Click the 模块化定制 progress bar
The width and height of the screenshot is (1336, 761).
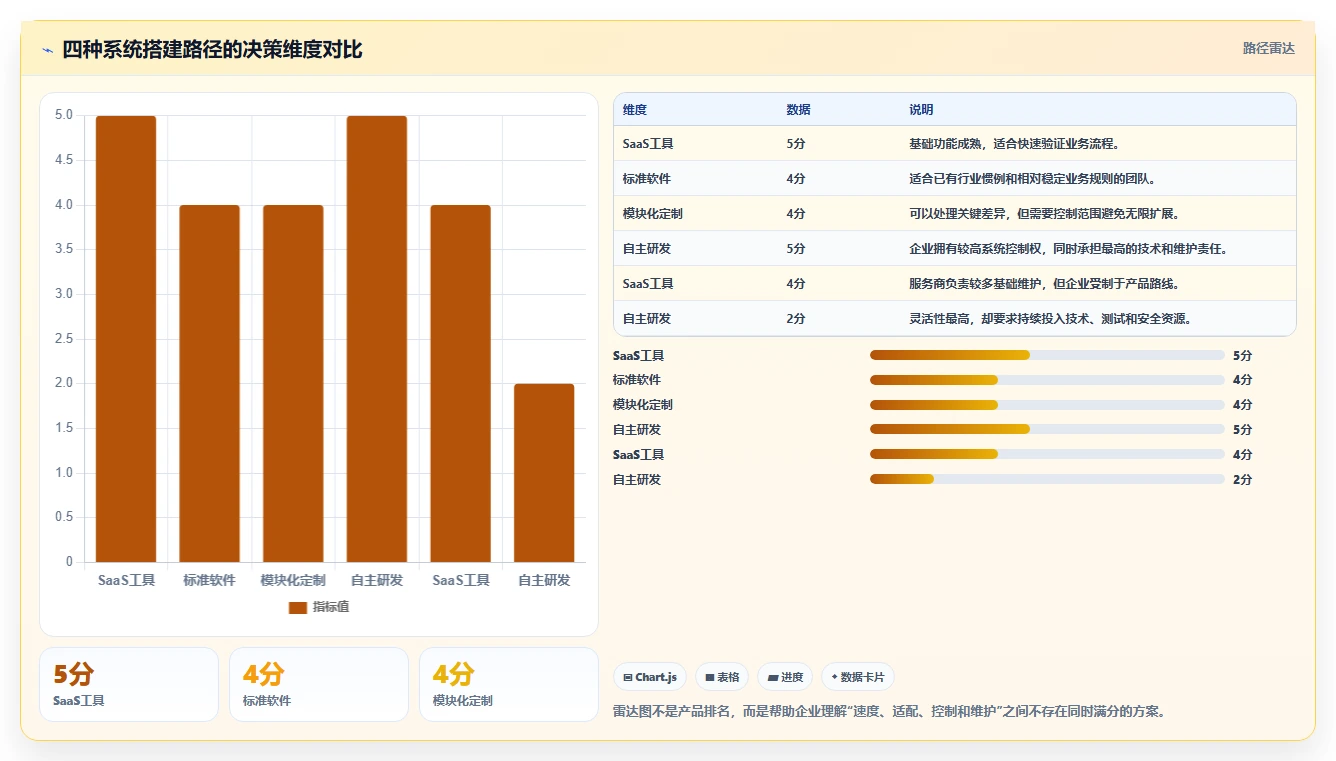pos(1047,405)
